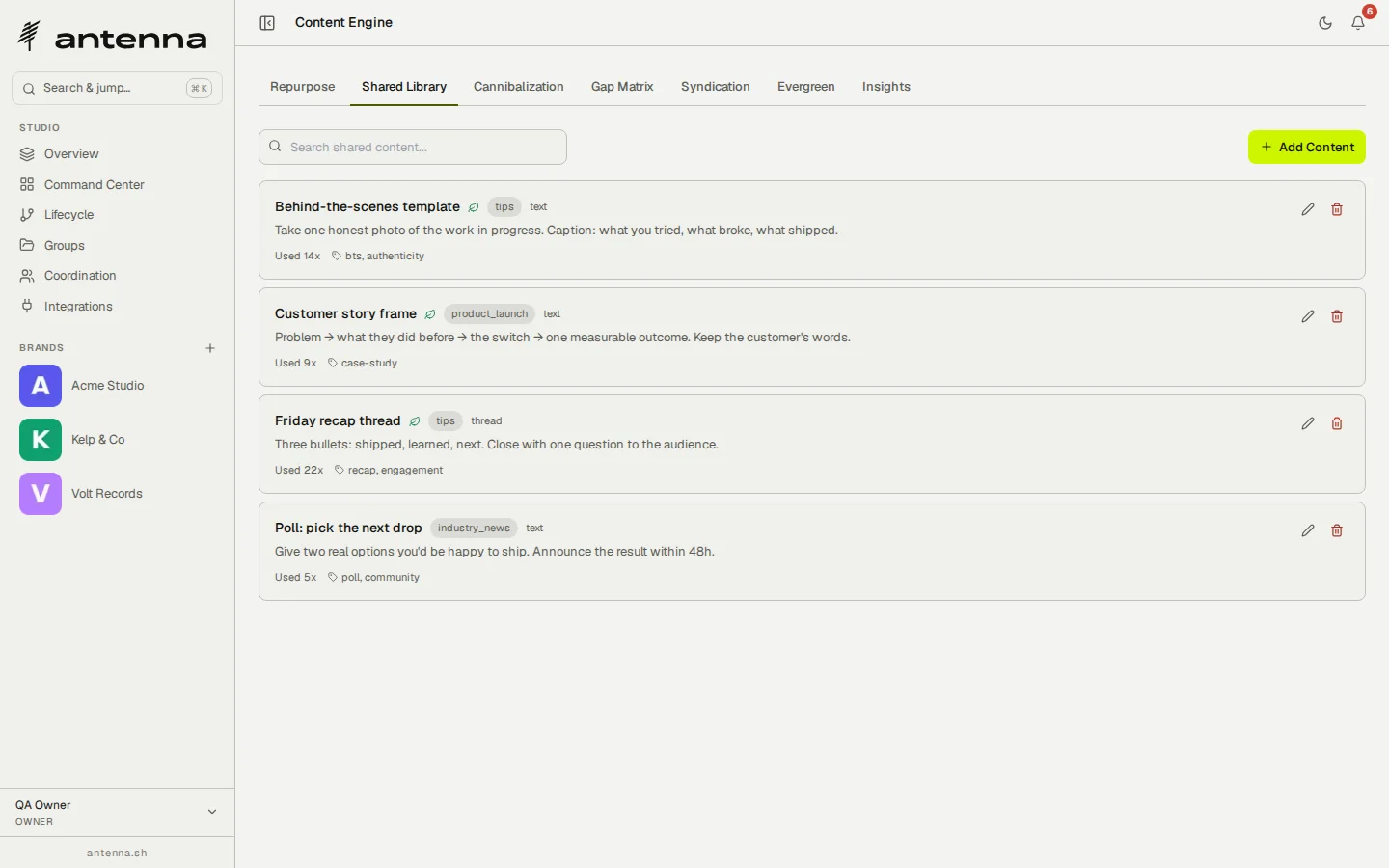Switch to Syndication tab
Screen dimensions: 1389x868
pos(716,87)
